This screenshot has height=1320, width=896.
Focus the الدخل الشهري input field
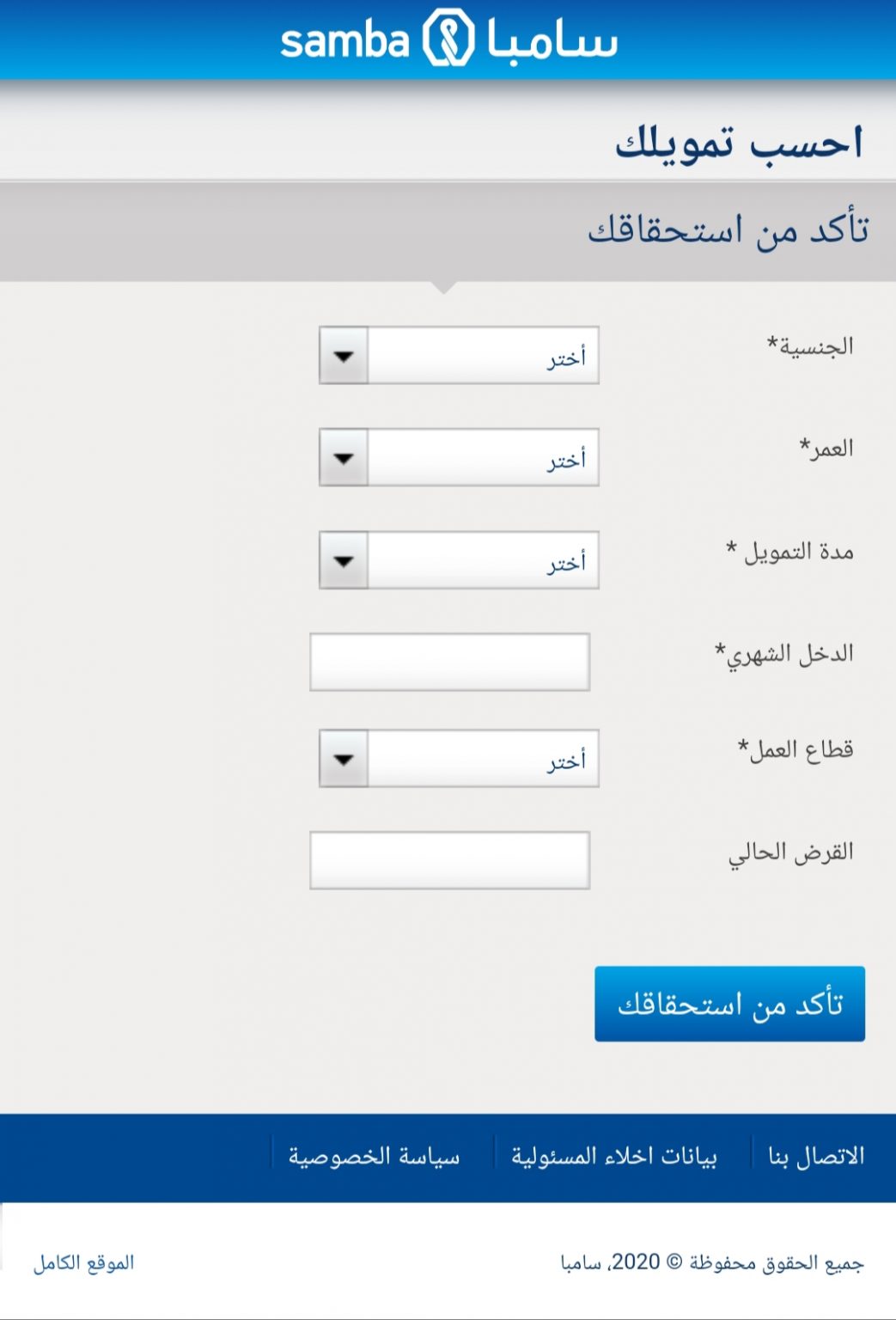pos(449,663)
